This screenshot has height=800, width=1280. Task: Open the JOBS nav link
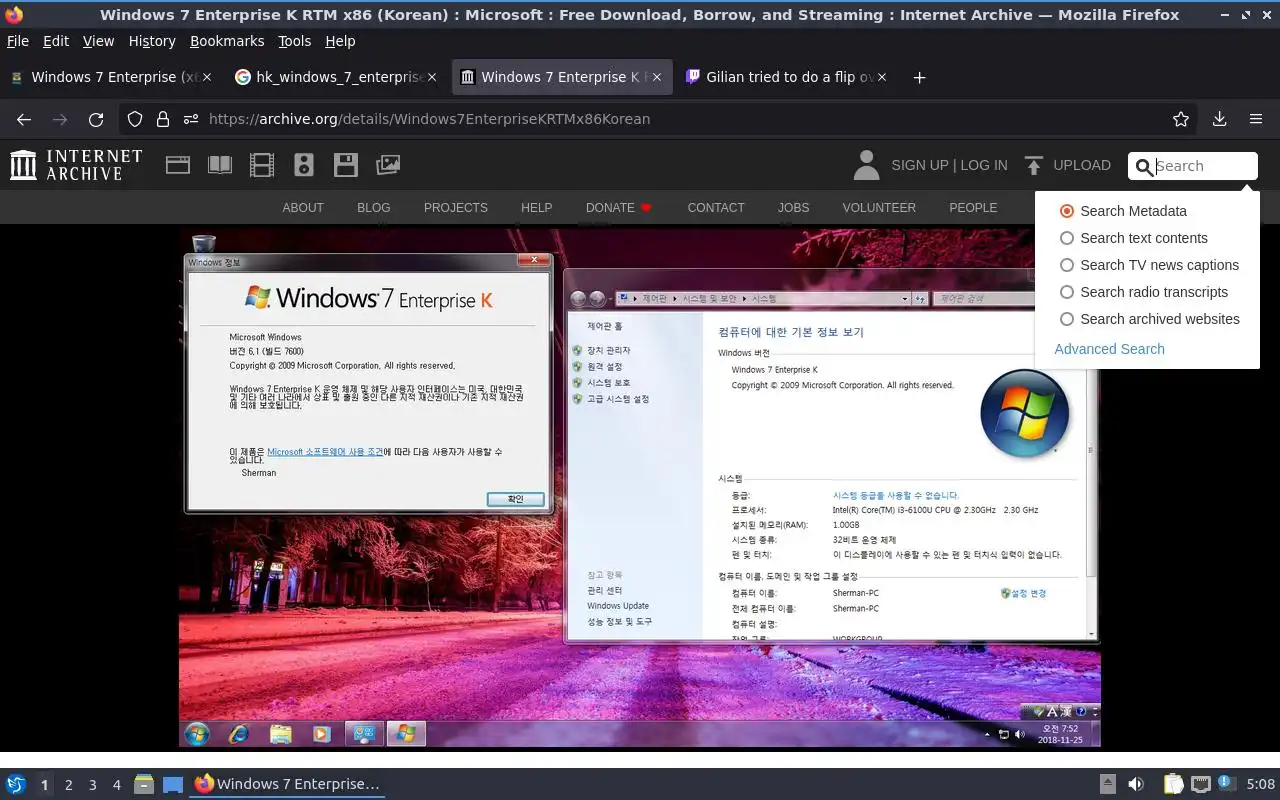point(793,208)
